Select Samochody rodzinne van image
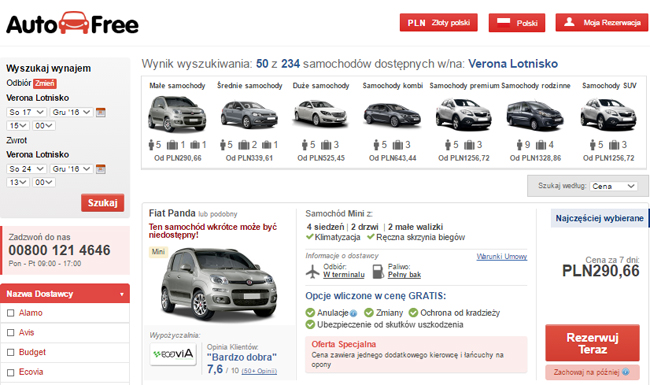This screenshot has width=650, height=385. pos(535,115)
